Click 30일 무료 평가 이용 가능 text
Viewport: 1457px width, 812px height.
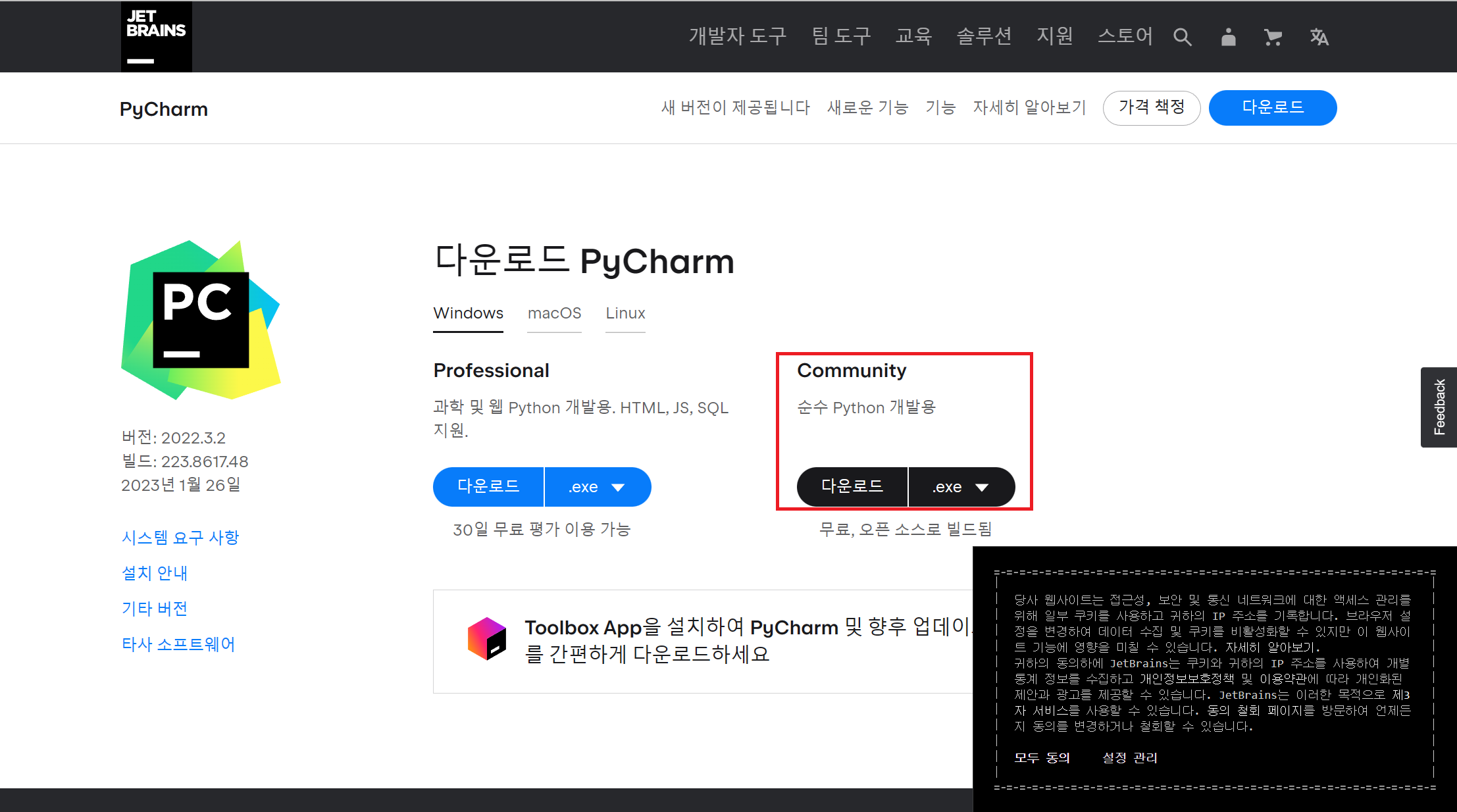click(x=542, y=529)
